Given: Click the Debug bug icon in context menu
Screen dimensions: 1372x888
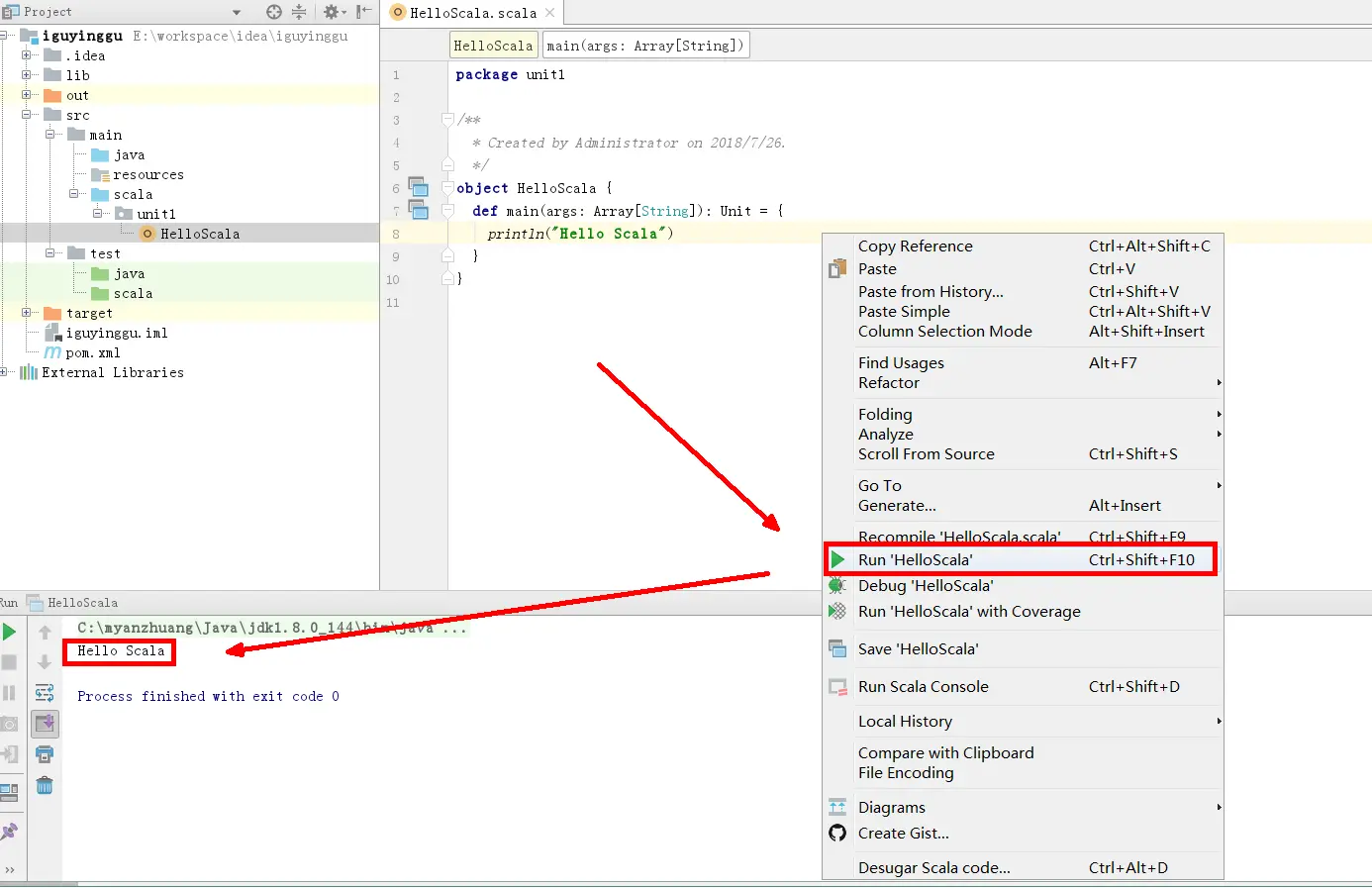Looking at the screenshot, I should tap(837, 585).
